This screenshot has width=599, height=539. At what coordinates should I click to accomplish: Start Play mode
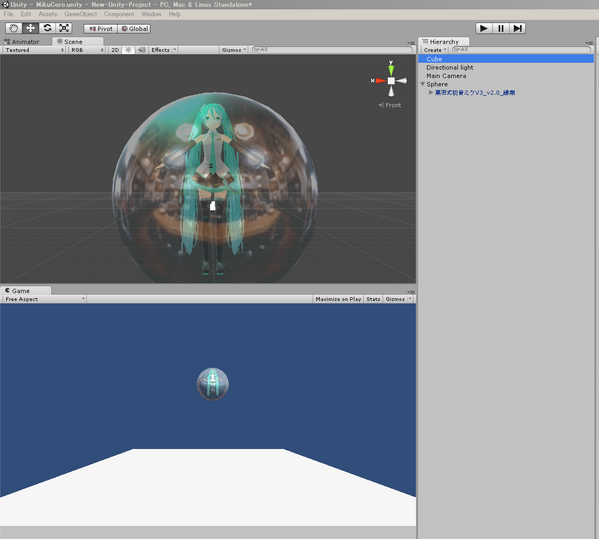pos(484,28)
